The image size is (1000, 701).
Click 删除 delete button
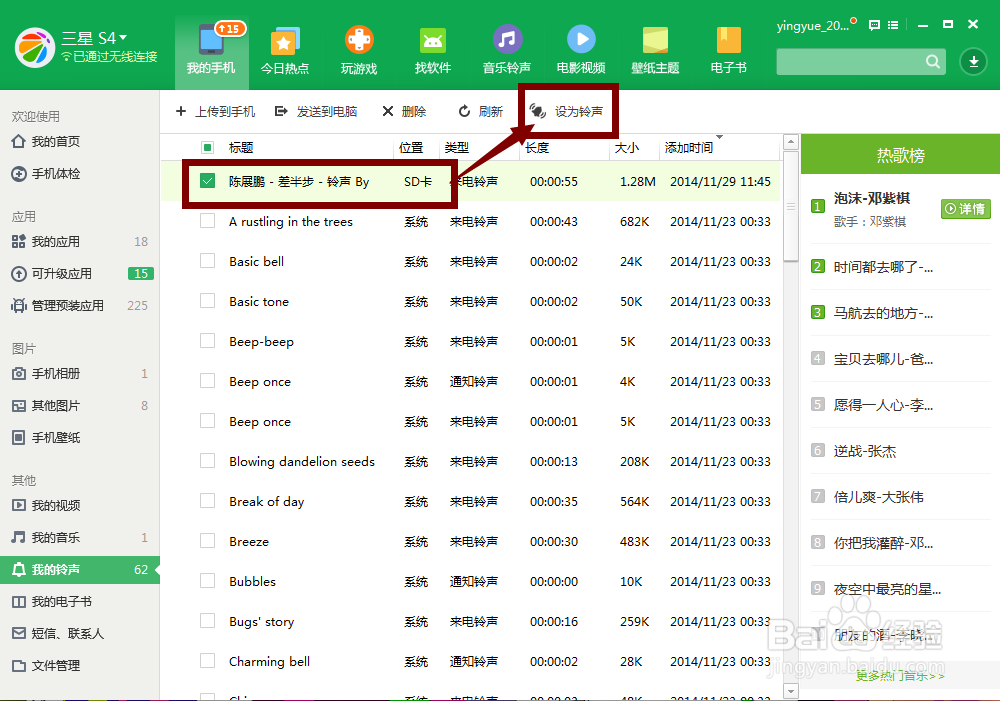pyautogui.click(x=404, y=112)
